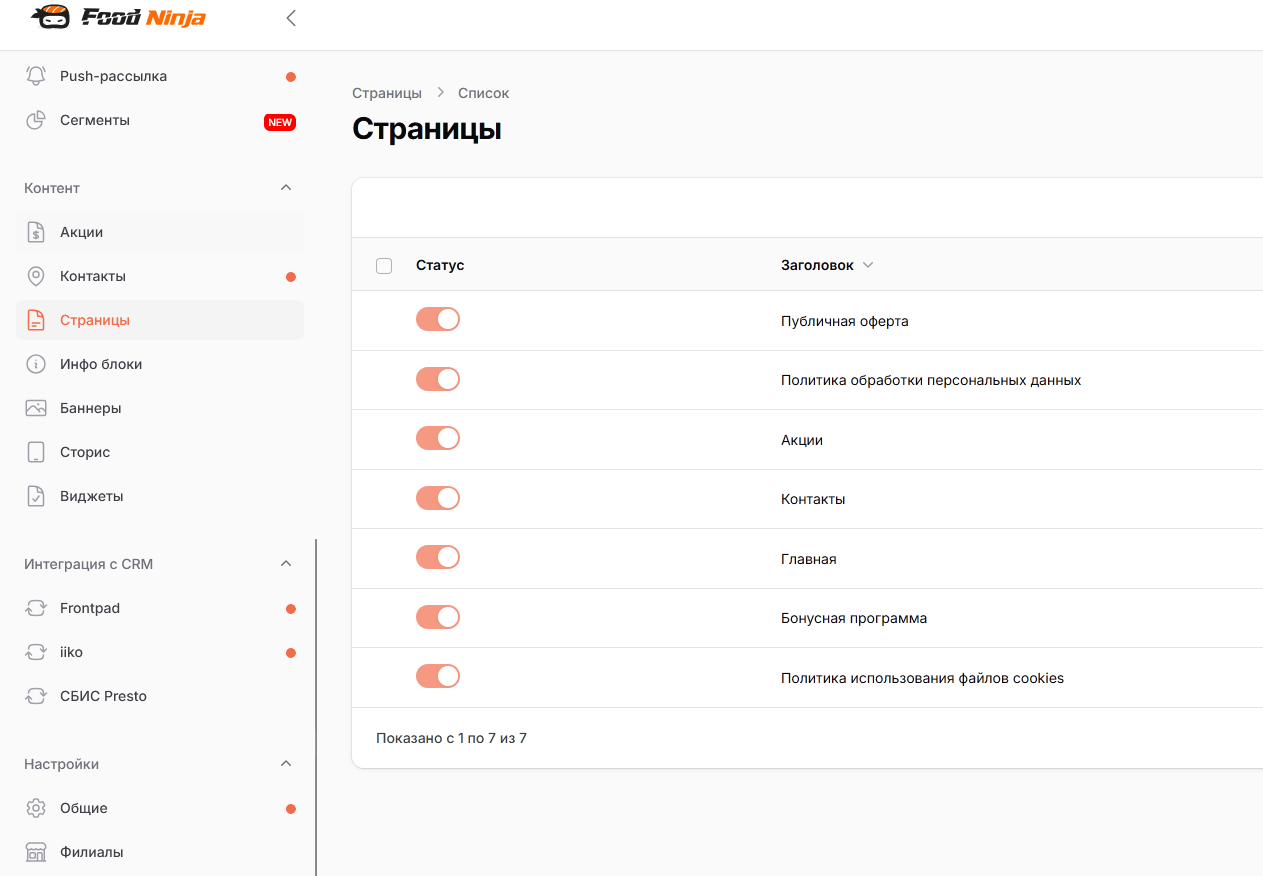Open Политика использования файлов cookies entry
Viewport: 1263px width, 876px height.
tap(922, 678)
